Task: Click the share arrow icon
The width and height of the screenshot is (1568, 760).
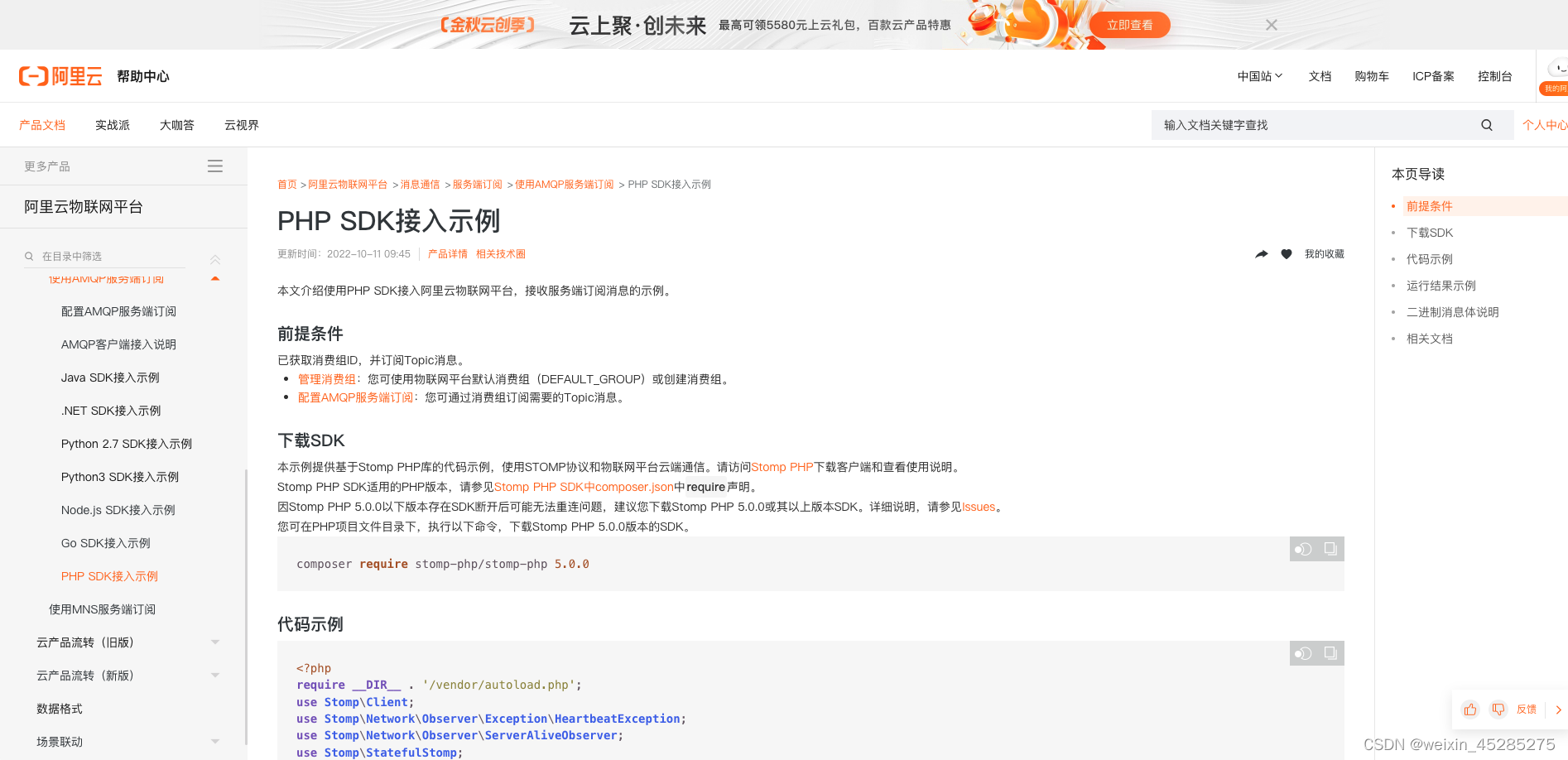Action: (1262, 254)
